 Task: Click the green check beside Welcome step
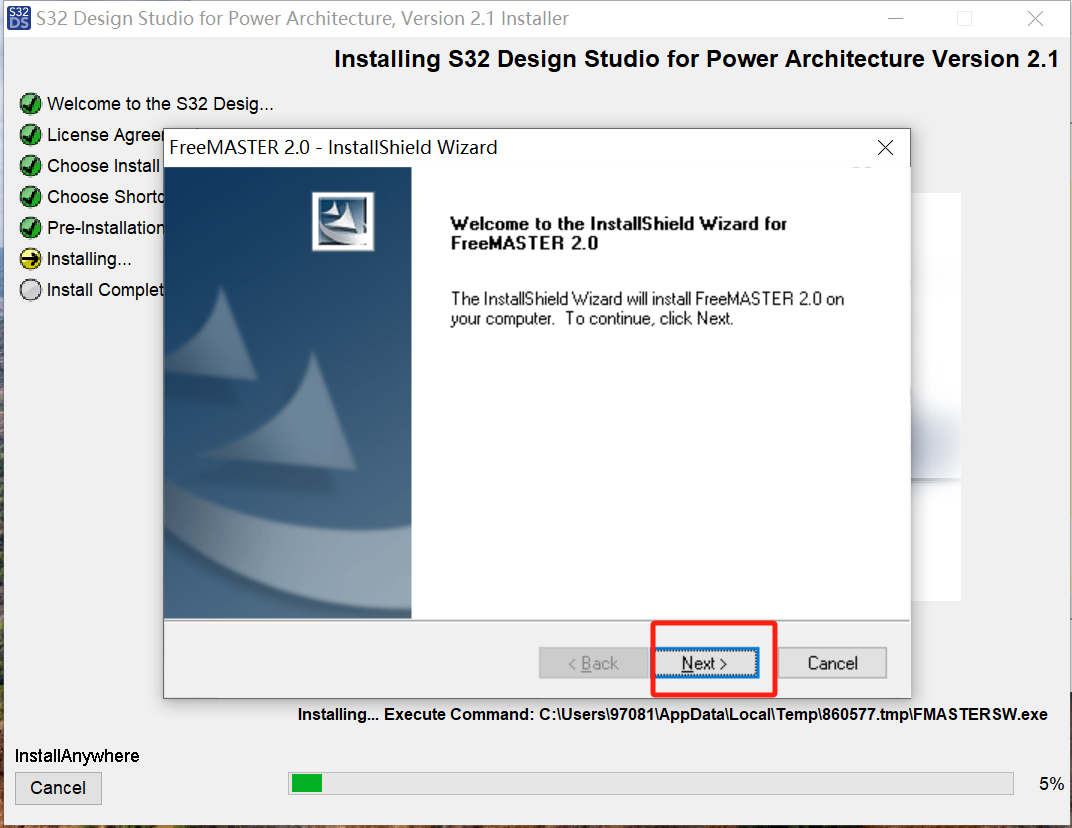point(30,104)
